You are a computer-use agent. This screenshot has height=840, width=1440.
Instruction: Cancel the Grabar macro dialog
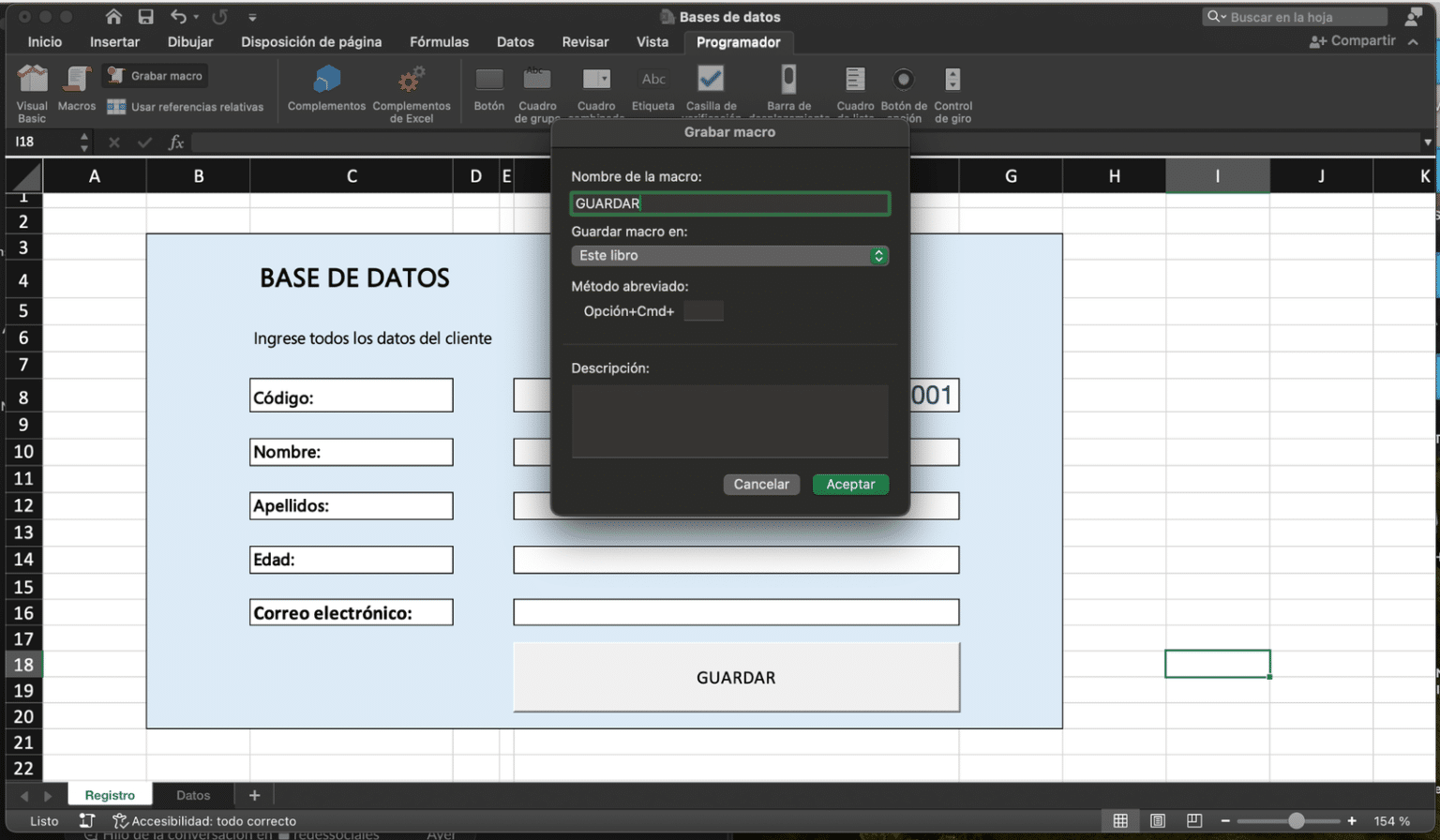[x=761, y=484]
